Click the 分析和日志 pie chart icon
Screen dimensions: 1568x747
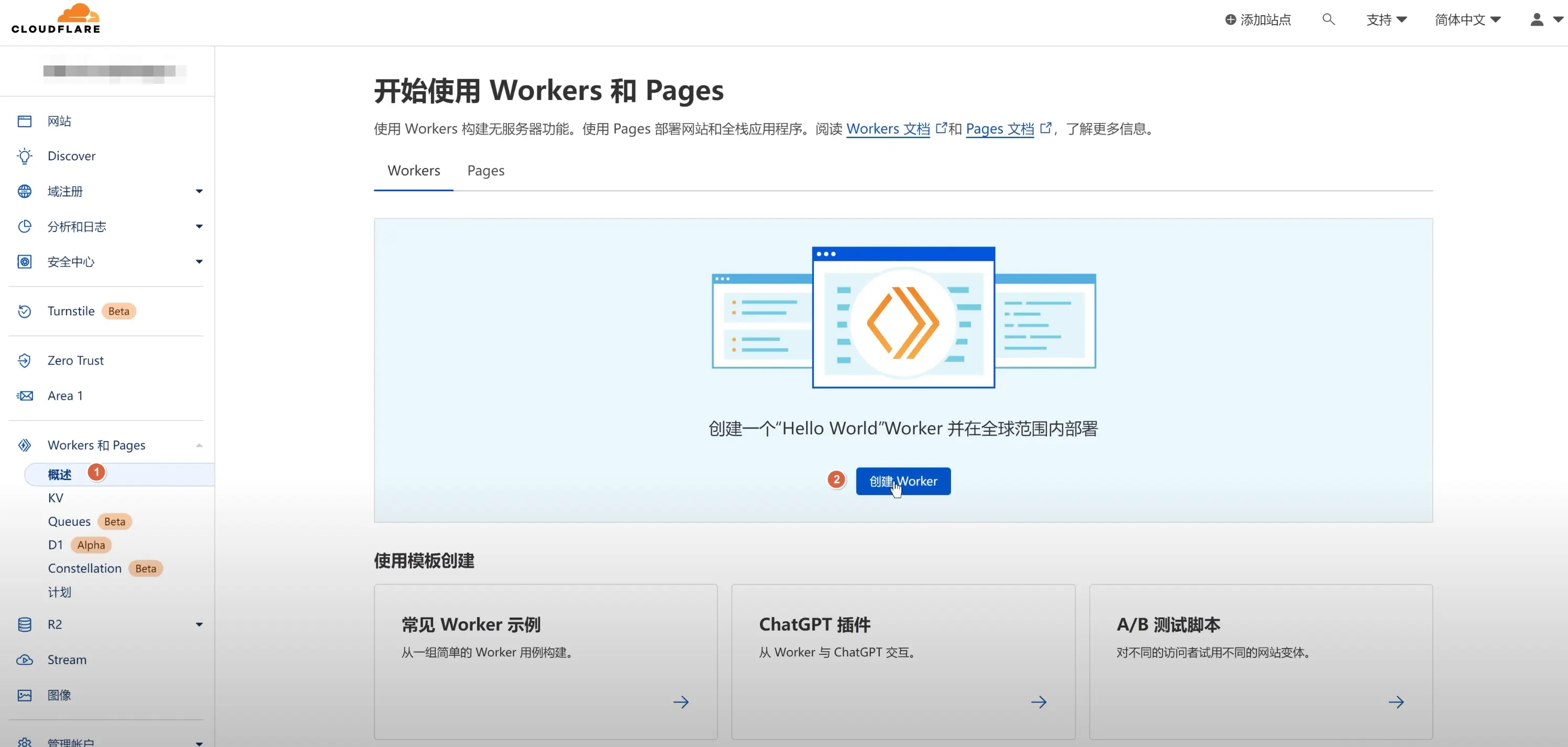point(24,226)
